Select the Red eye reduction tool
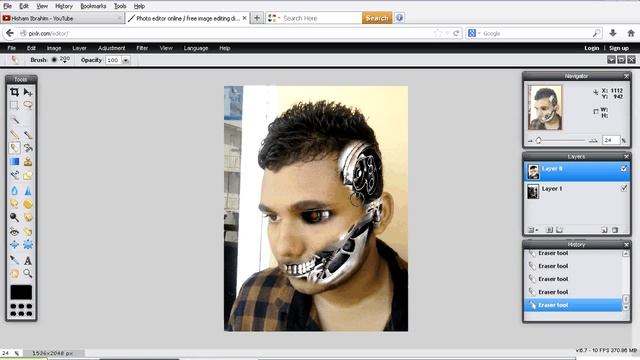This screenshot has height=360, width=640. 14,231
